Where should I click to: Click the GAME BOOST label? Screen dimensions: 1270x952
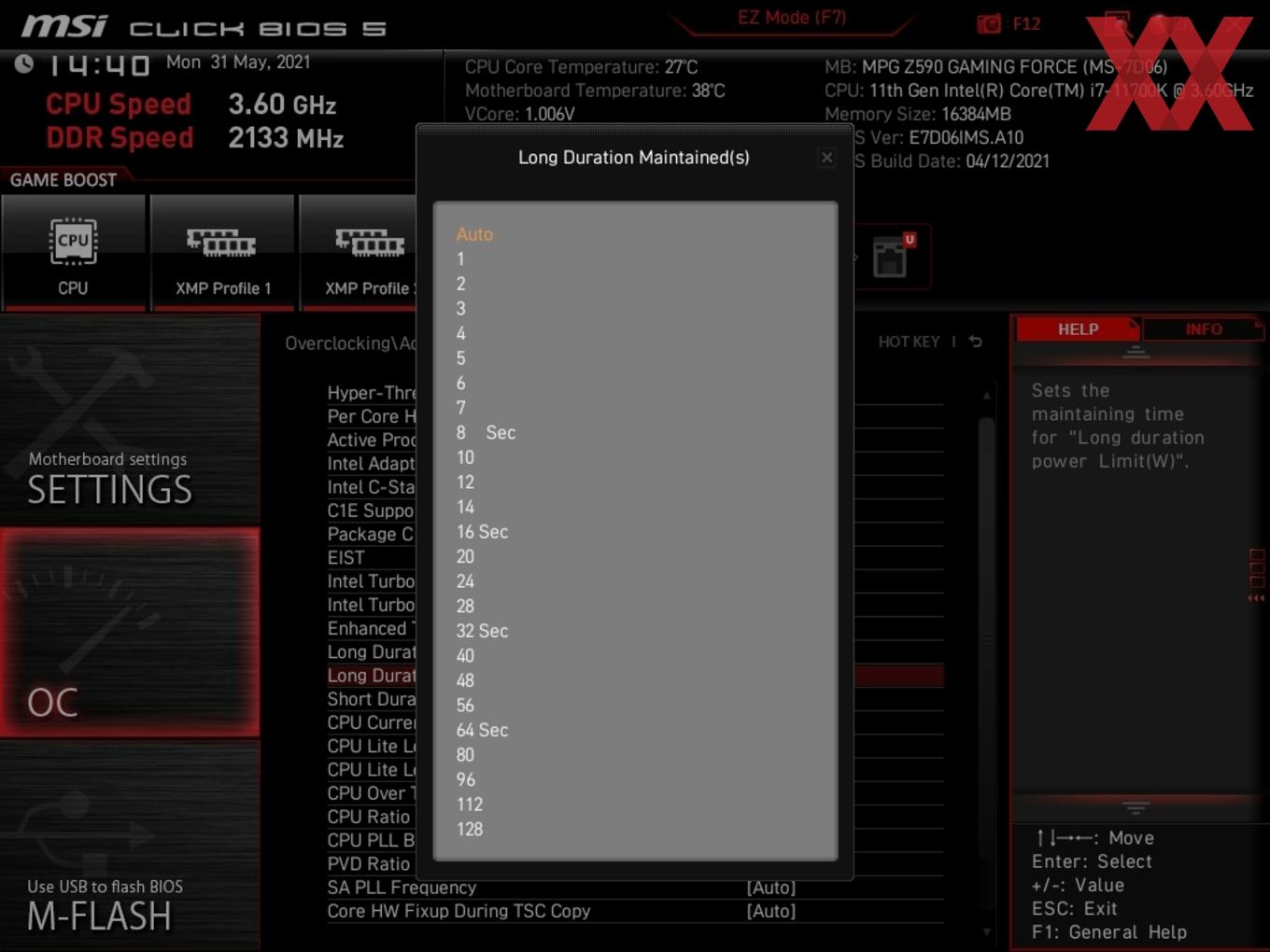coord(63,180)
